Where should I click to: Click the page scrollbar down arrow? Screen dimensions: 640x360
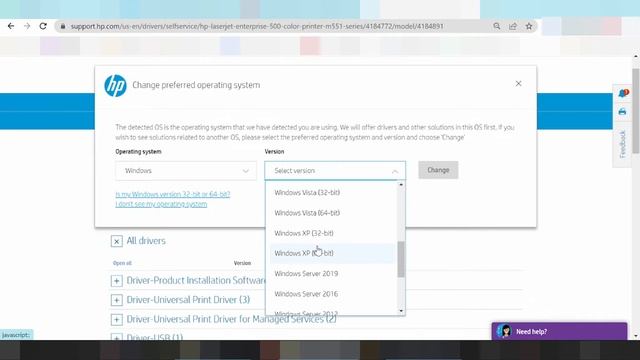636,336
